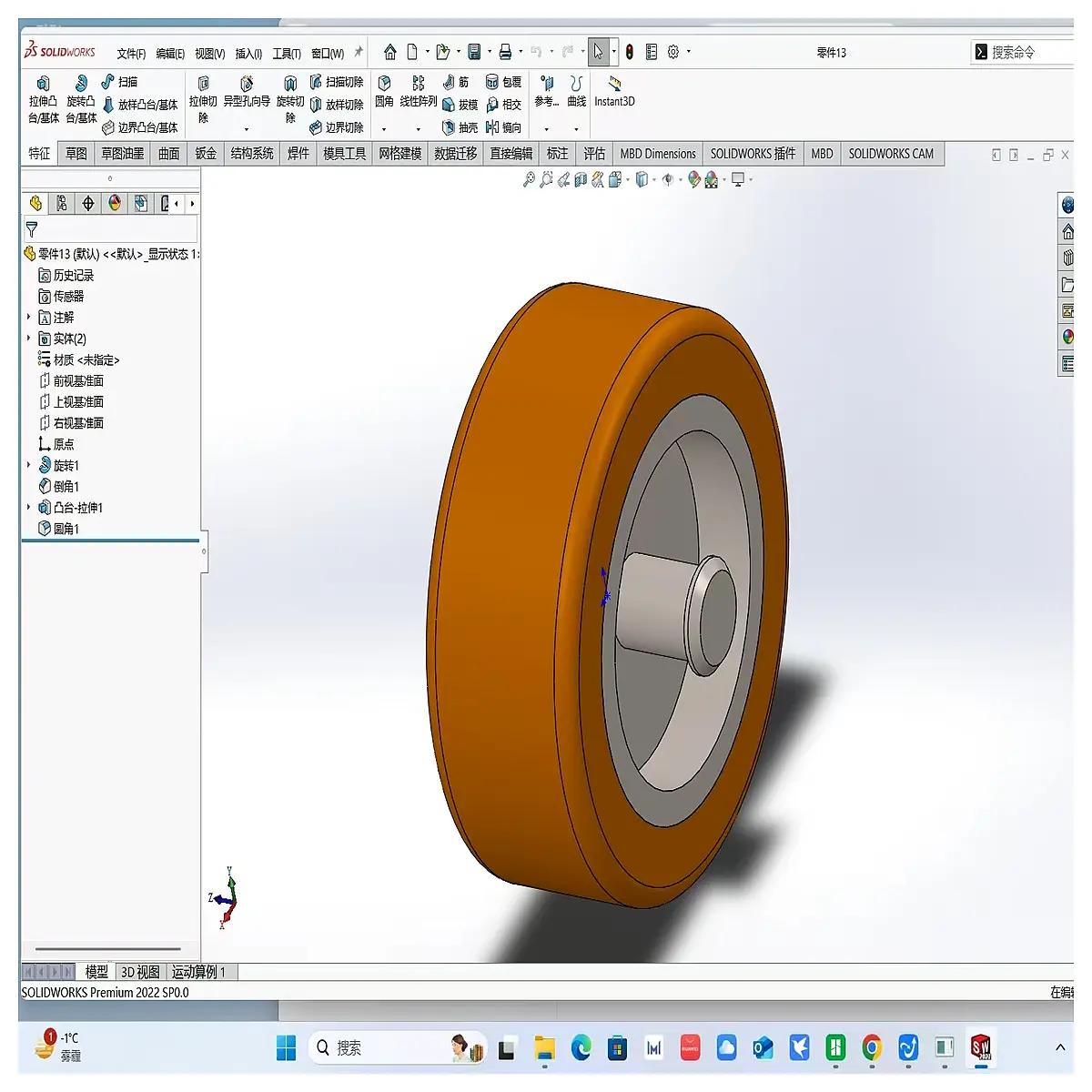Select the 边界切除 boundary cut tool
Viewport: 1092px width, 1092px height.
(x=337, y=127)
